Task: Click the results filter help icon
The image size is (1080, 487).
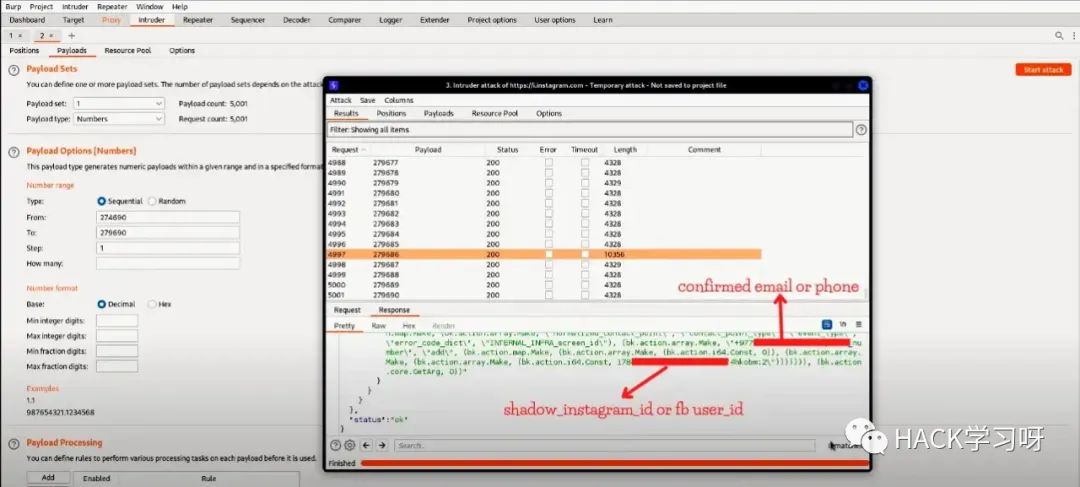Action: click(x=860, y=130)
